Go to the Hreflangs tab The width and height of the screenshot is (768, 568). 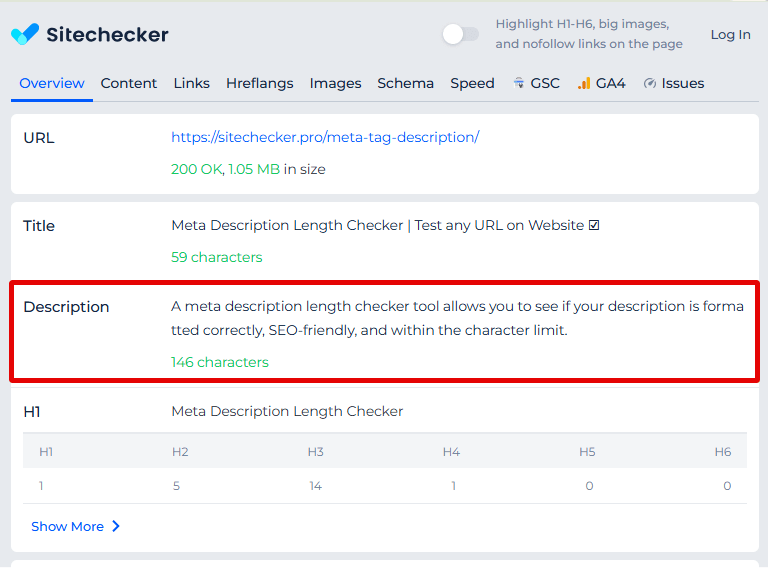click(260, 83)
